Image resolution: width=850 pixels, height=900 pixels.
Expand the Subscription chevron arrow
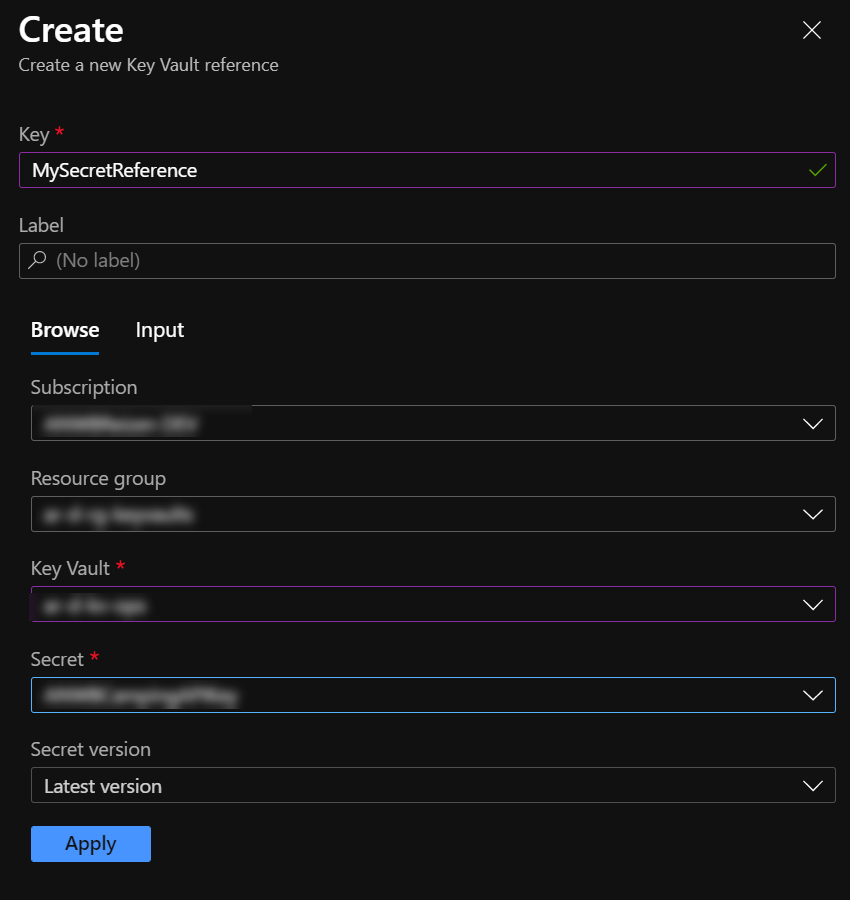point(813,424)
